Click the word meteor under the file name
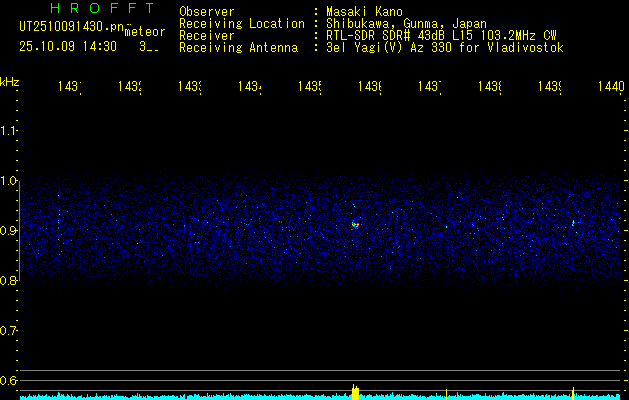This screenshot has height=400, width=629. click(x=145, y=32)
